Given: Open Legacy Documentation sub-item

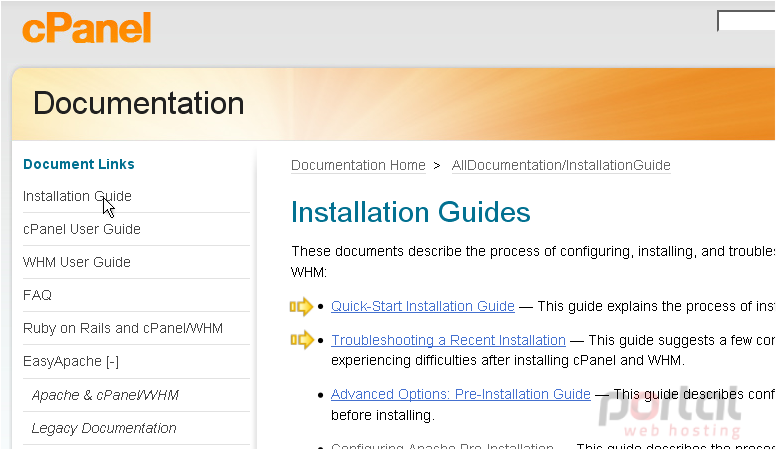Looking at the screenshot, I should [x=104, y=428].
